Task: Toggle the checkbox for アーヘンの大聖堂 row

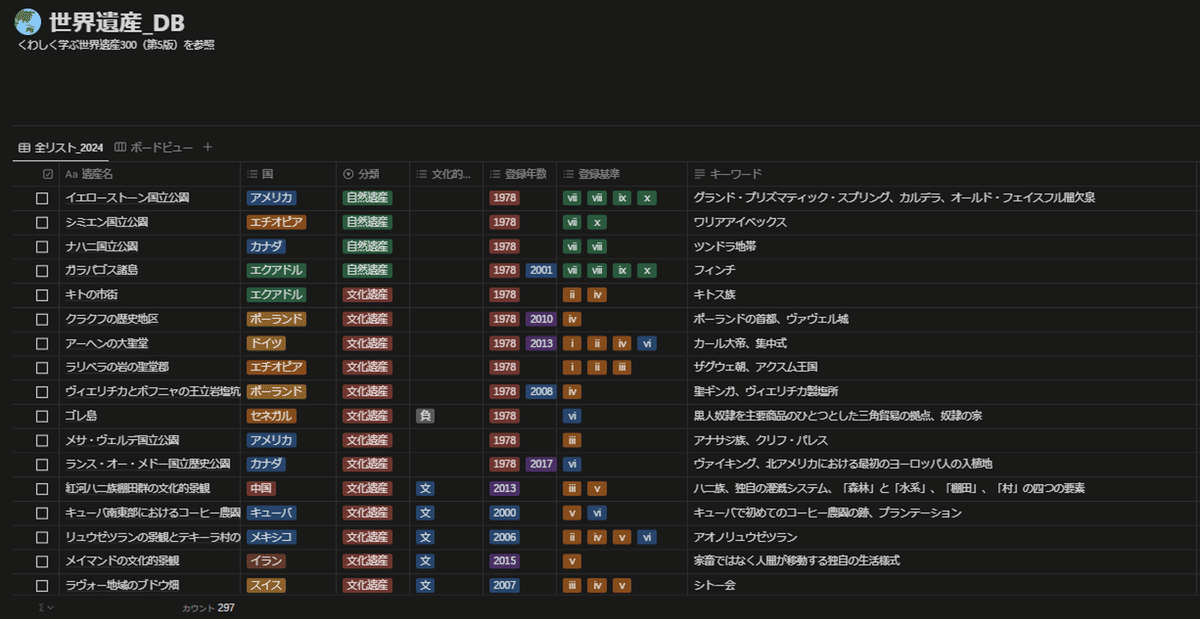Action: pyautogui.click(x=42, y=343)
